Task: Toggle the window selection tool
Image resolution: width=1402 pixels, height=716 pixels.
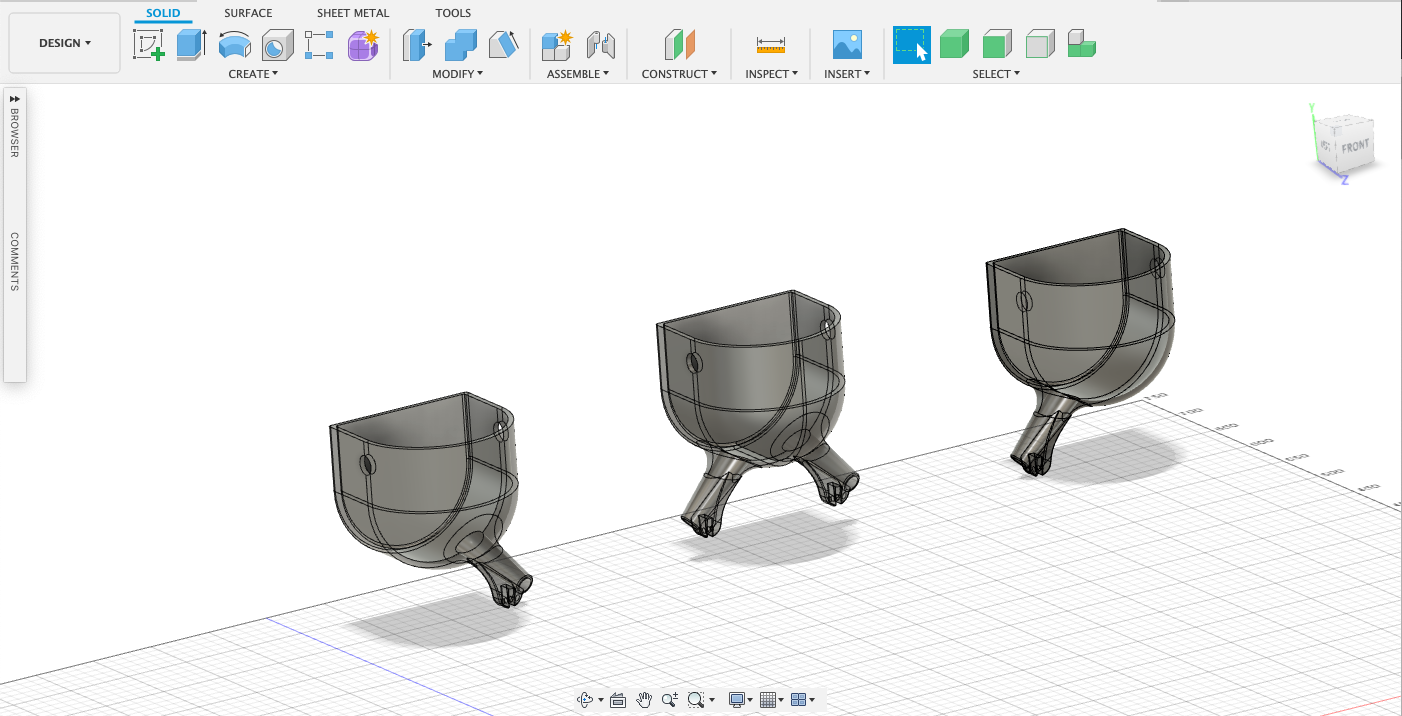Action: pyautogui.click(x=912, y=44)
